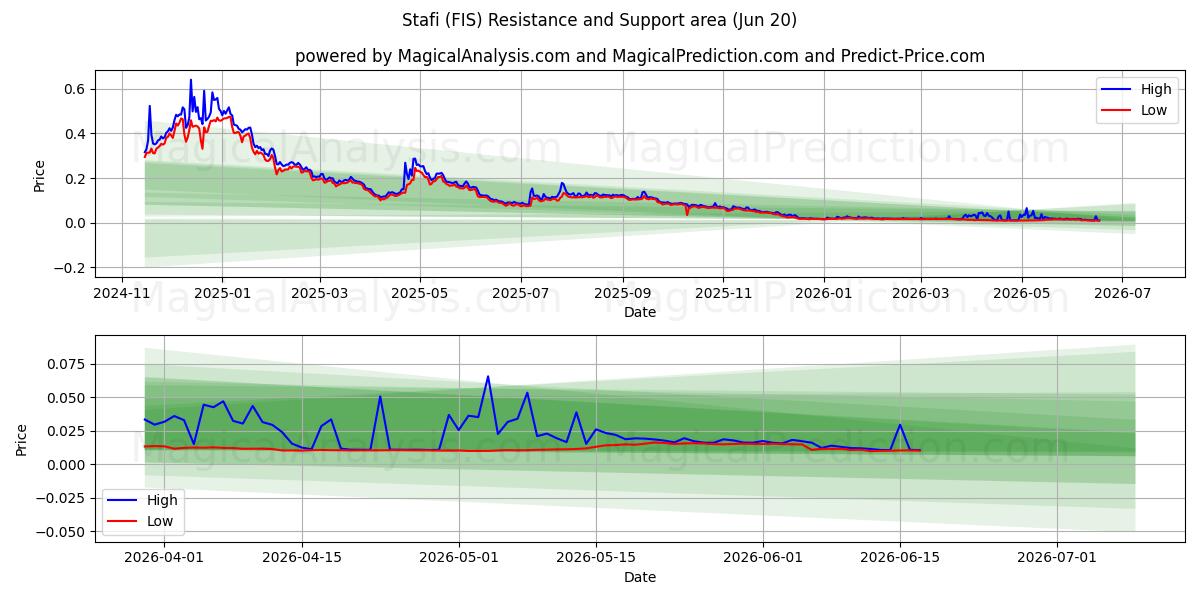Image resolution: width=1200 pixels, height=600 pixels.
Task: Click the top chart x-axis label '2025-11'
Action: pyautogui.click(x=723, y=293)
